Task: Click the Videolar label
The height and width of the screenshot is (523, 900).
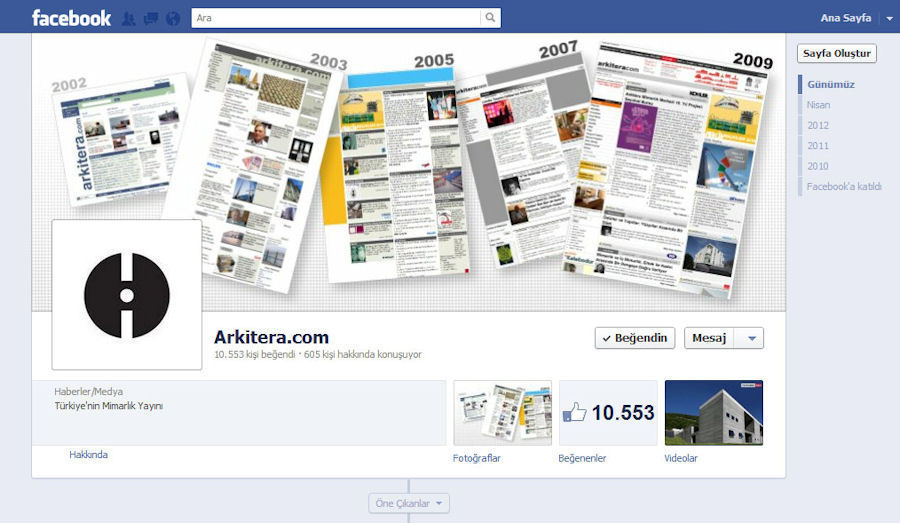Action: click(x=681, y=458)
